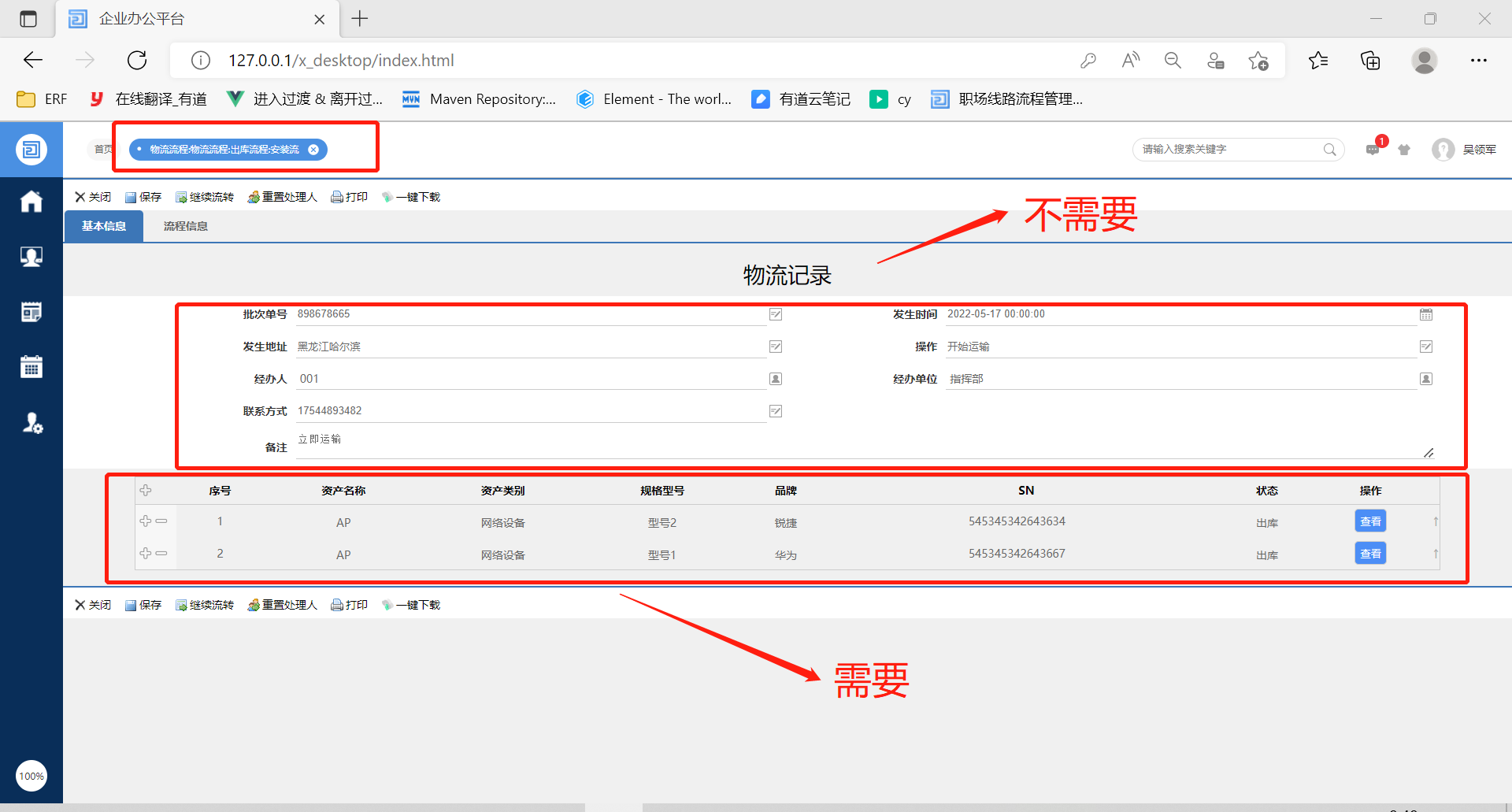The height and width of the screenshot is (812, 1512).
Task: Click the user settings icon in sidebar
Action: tap(31, 423)
